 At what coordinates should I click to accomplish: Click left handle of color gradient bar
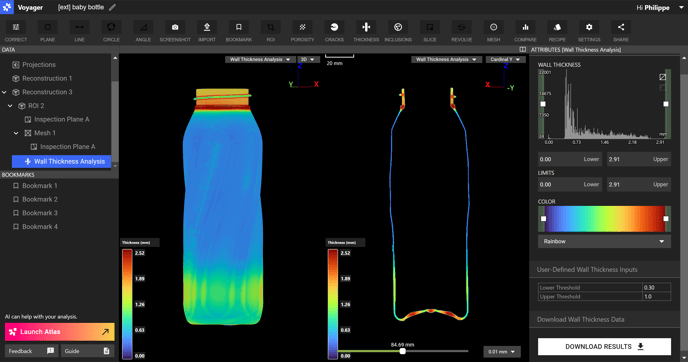pos(543,219)
